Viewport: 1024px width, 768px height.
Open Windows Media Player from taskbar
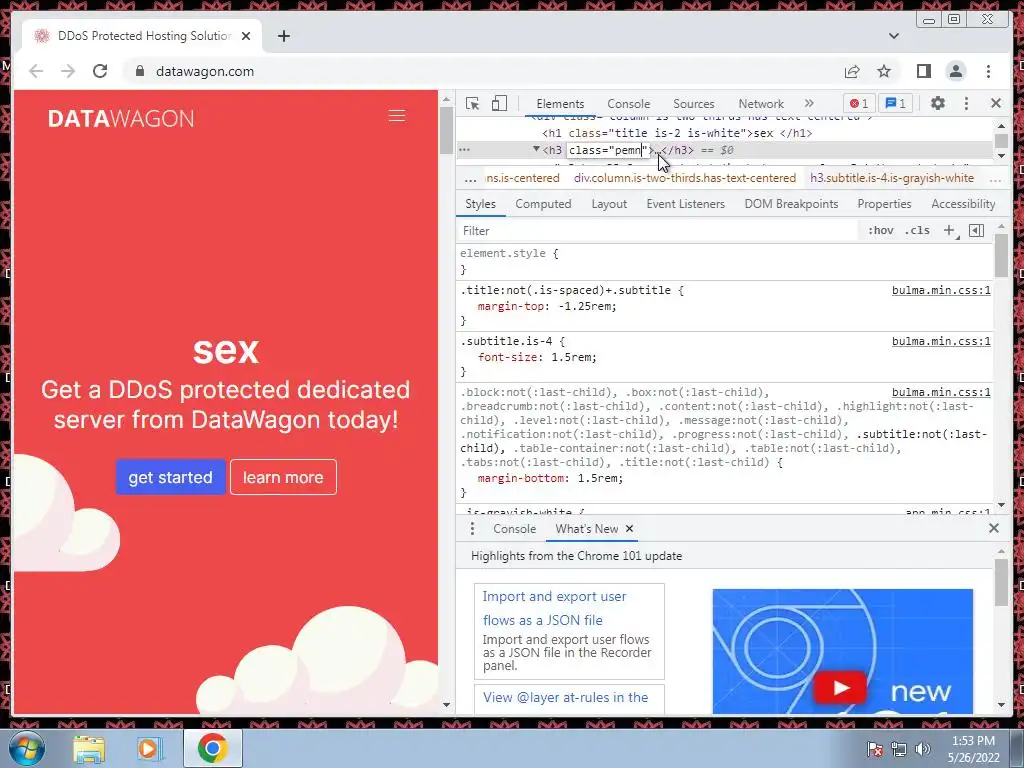coord(149,748)
